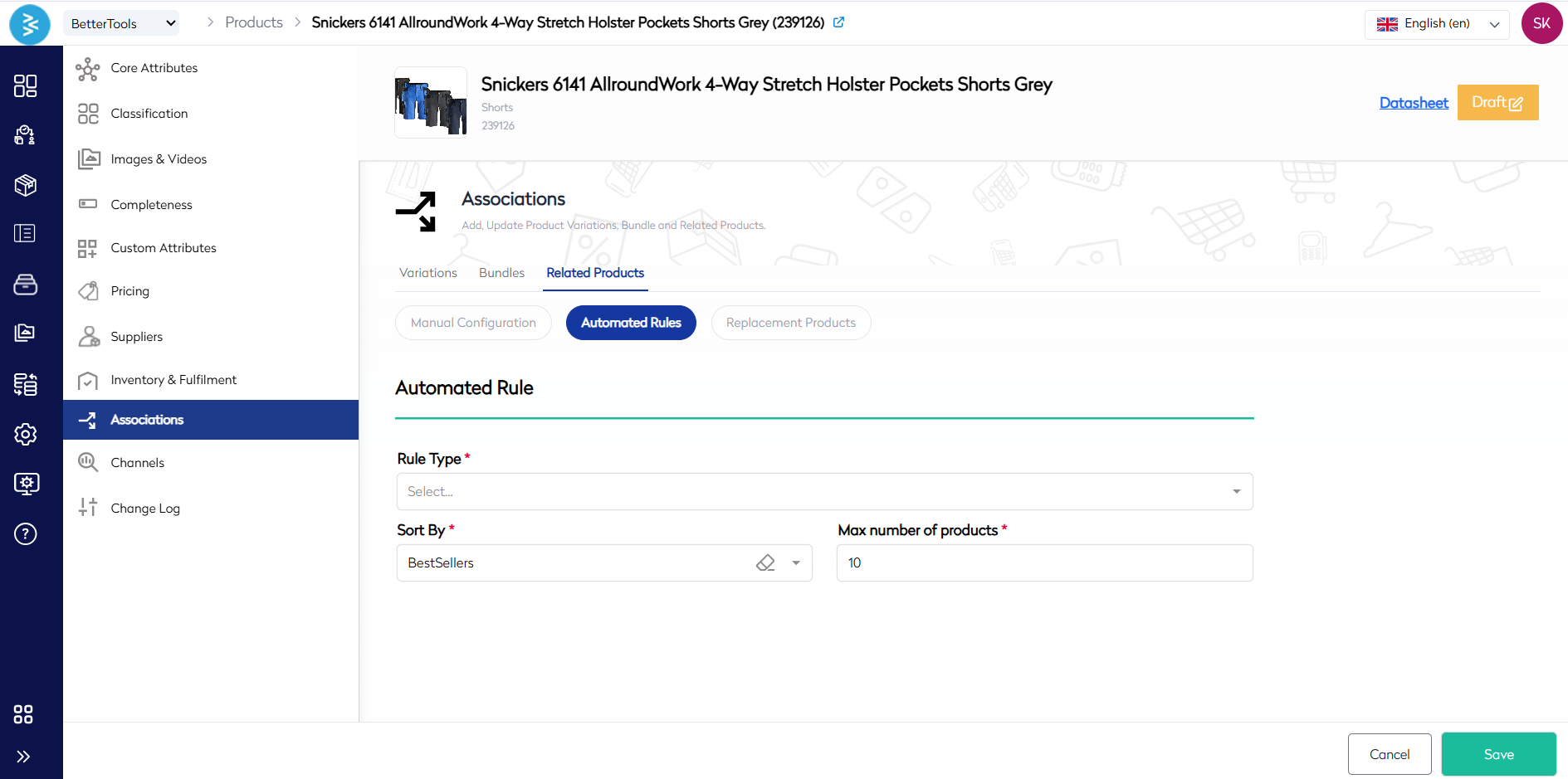Click the help question mark icon in sidebar
This screenshot has height=779, width=1568.
coord(26,533)
